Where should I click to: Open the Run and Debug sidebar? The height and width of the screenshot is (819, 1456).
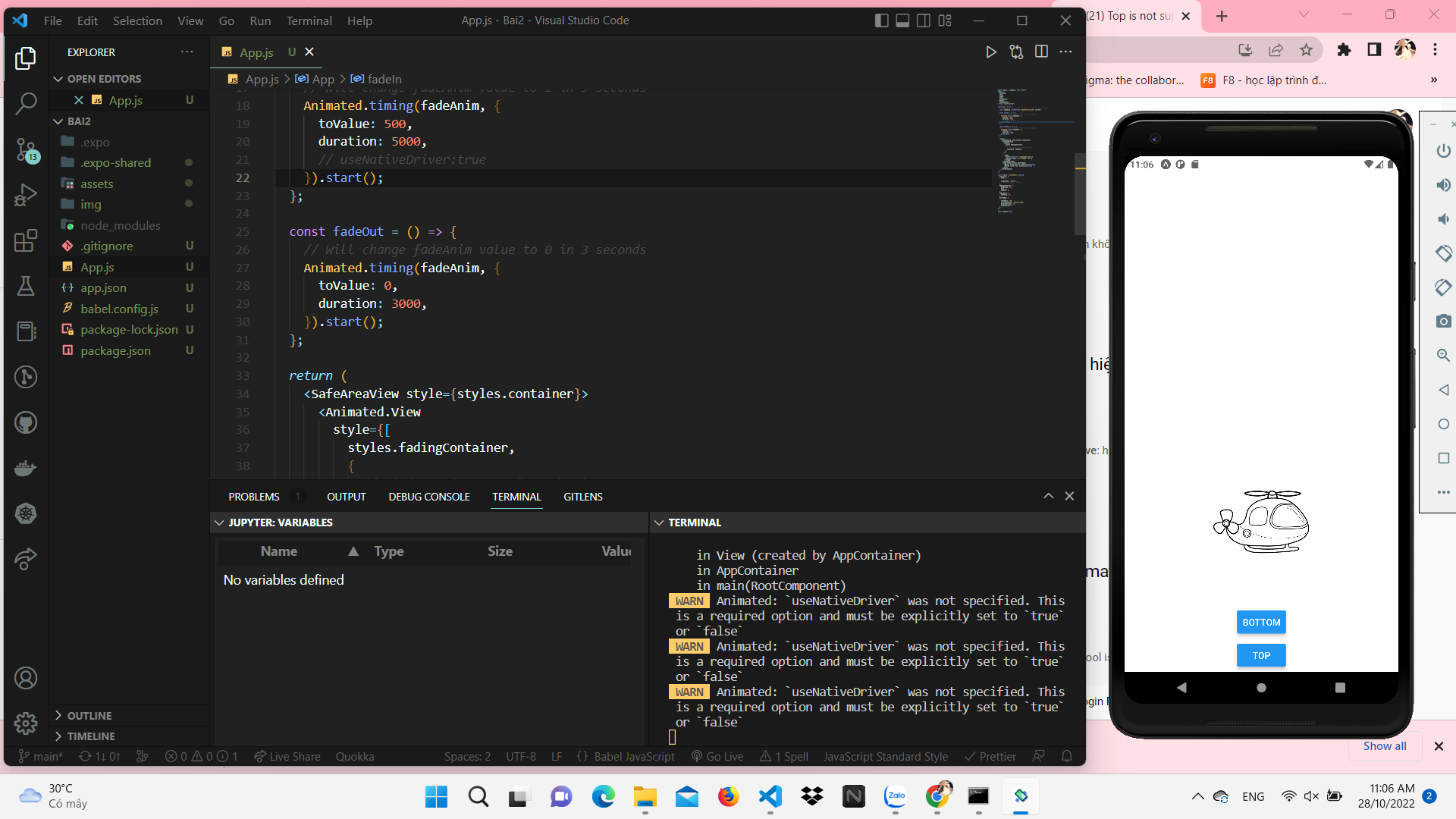[x=25, y=195]
